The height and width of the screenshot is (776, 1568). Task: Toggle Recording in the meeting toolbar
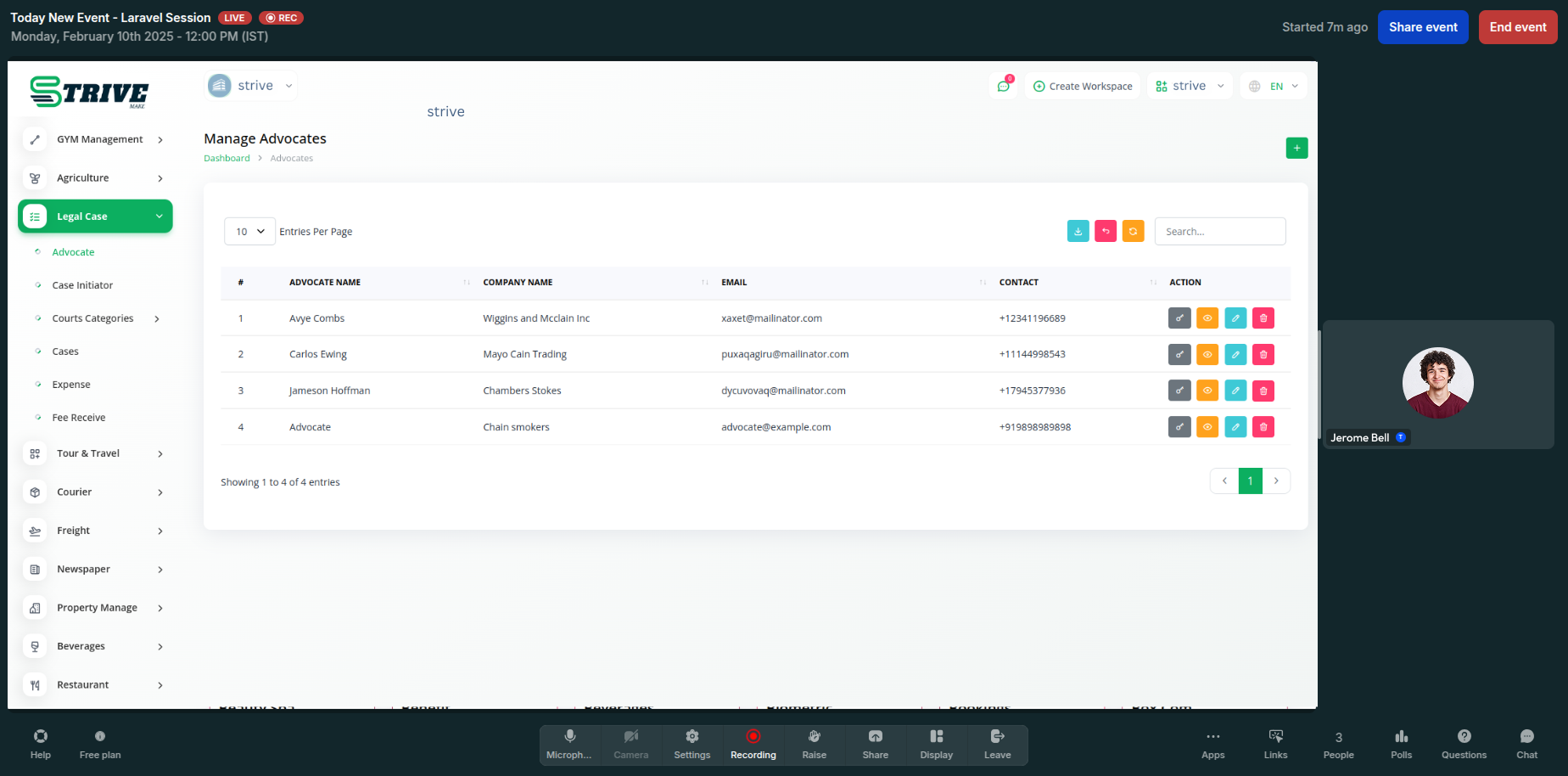coord(753,745)
